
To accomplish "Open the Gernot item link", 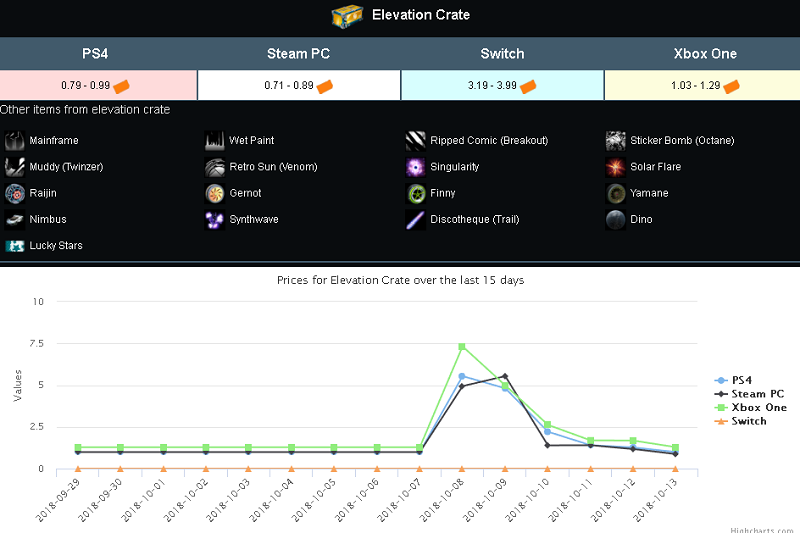I will (x=245, y=193).
